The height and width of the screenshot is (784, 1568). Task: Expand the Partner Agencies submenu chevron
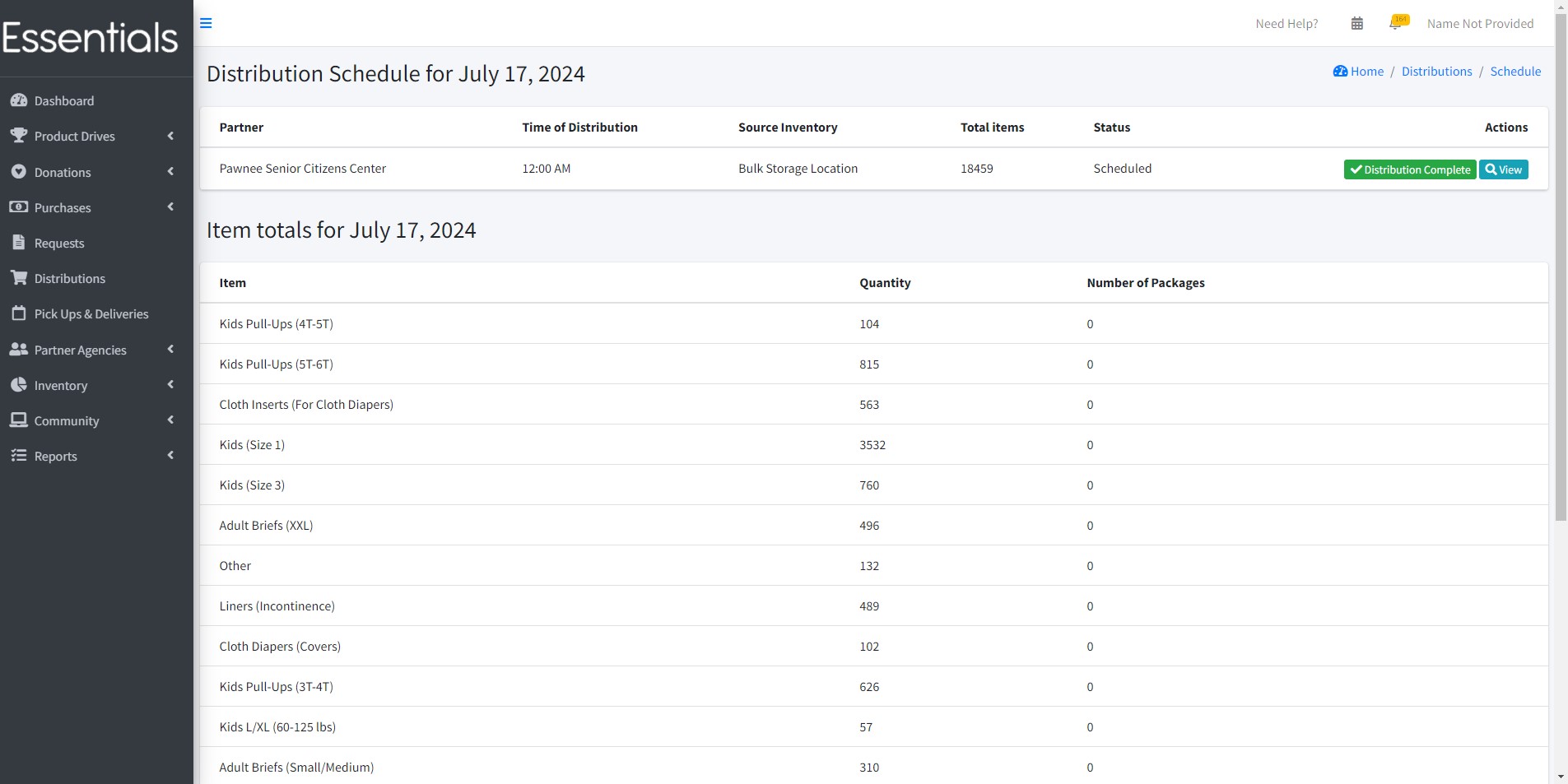point(170,350)
